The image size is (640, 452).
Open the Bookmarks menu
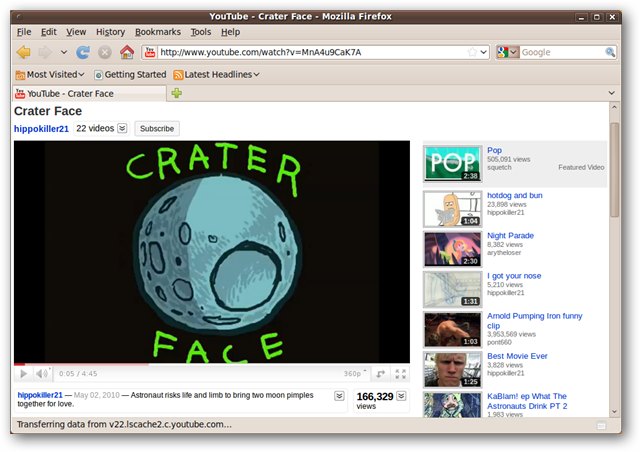158,32
